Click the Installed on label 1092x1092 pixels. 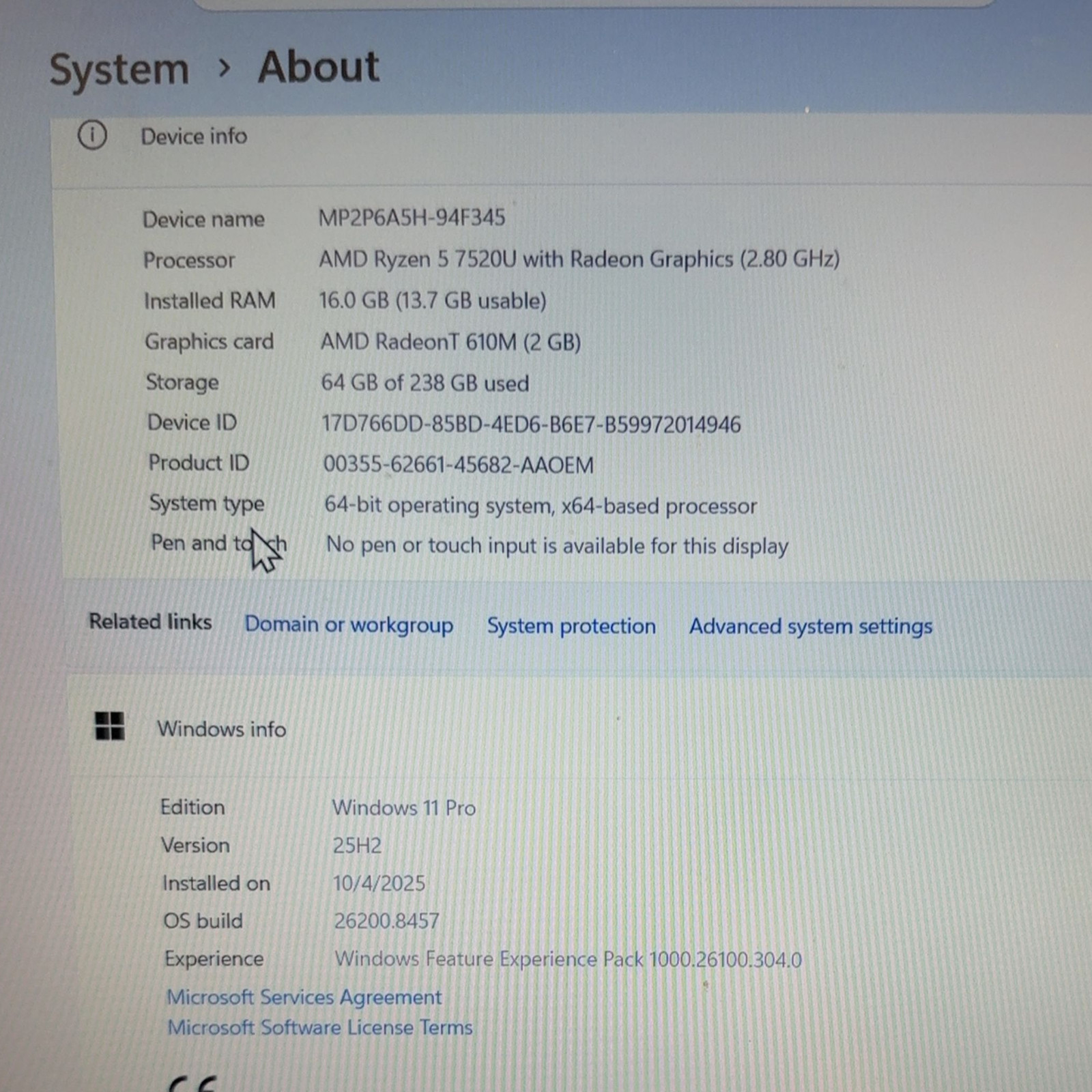pyautogui.click(x=216, y=883)
